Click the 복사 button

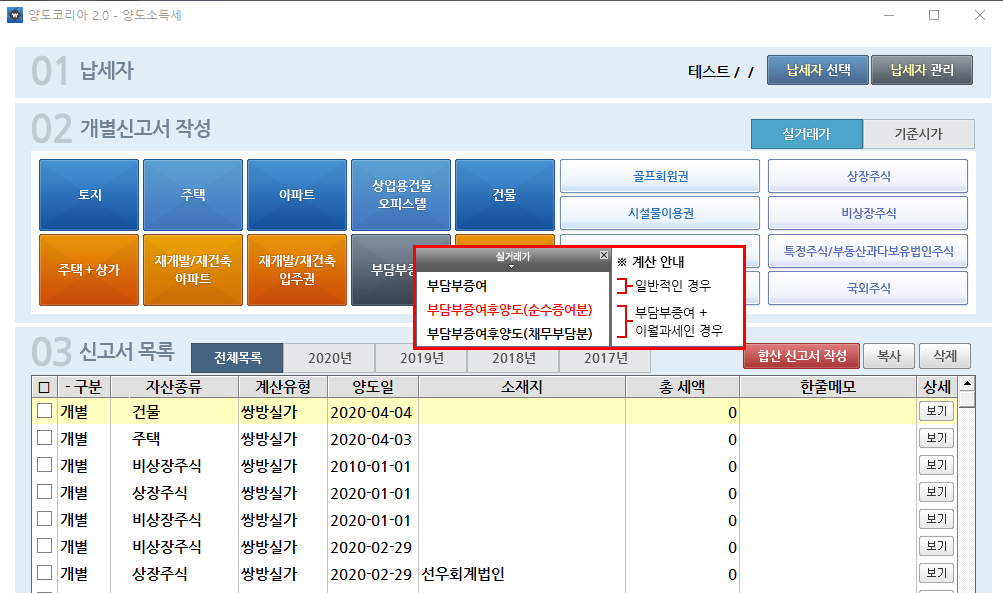pos(888,356)
